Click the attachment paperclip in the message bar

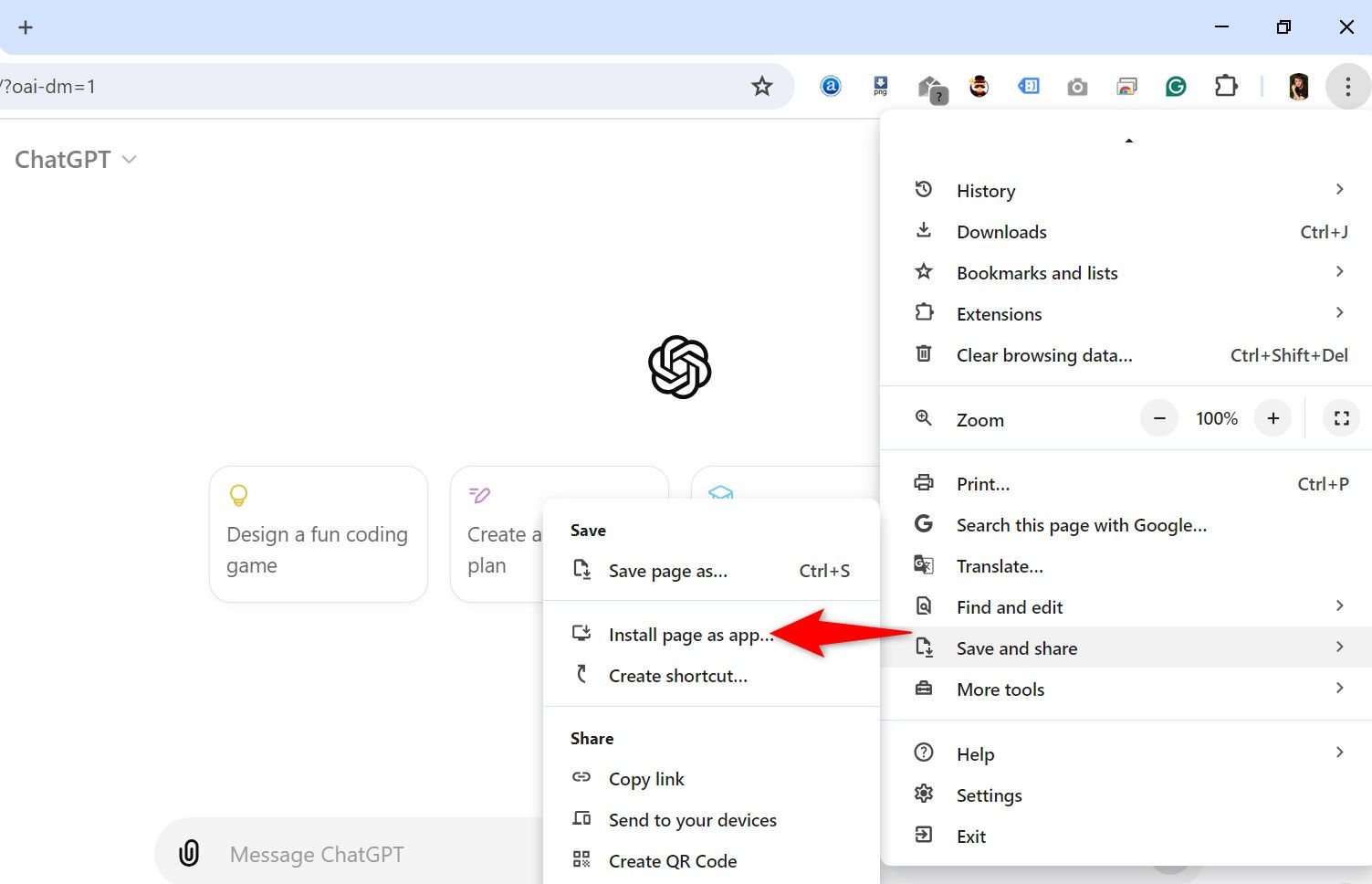coord(189,852)
